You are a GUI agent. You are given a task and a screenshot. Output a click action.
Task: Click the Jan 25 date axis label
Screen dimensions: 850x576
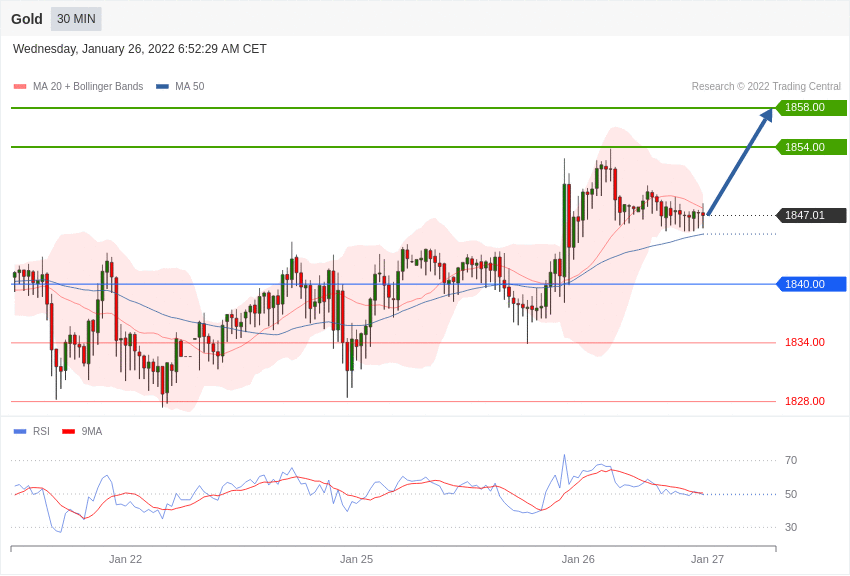356,559
